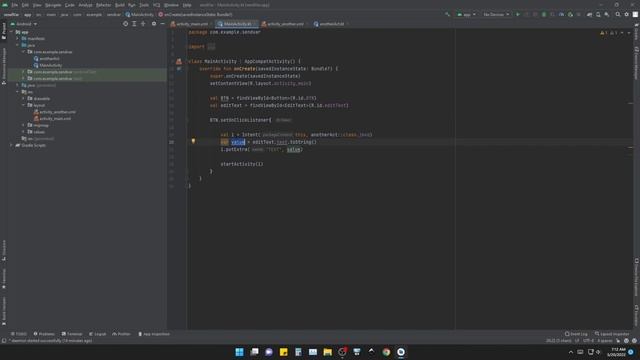Open the app run configuration dropdown
Viewport: 640px width, 360px height.
point(466,15)
